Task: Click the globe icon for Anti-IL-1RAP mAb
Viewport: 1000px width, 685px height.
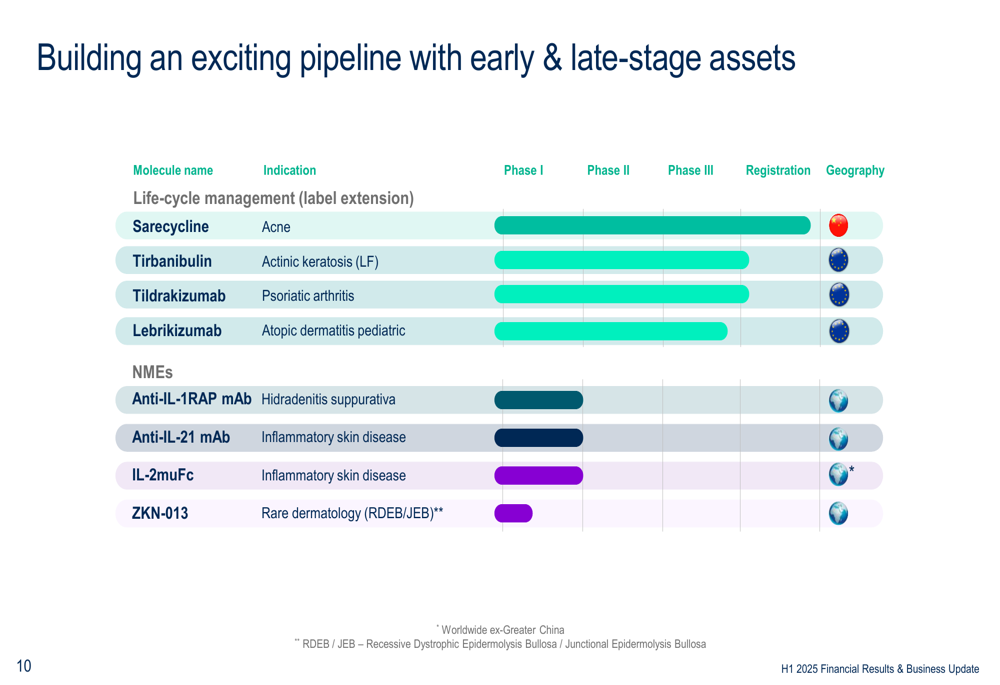Action: coord(838,400)
